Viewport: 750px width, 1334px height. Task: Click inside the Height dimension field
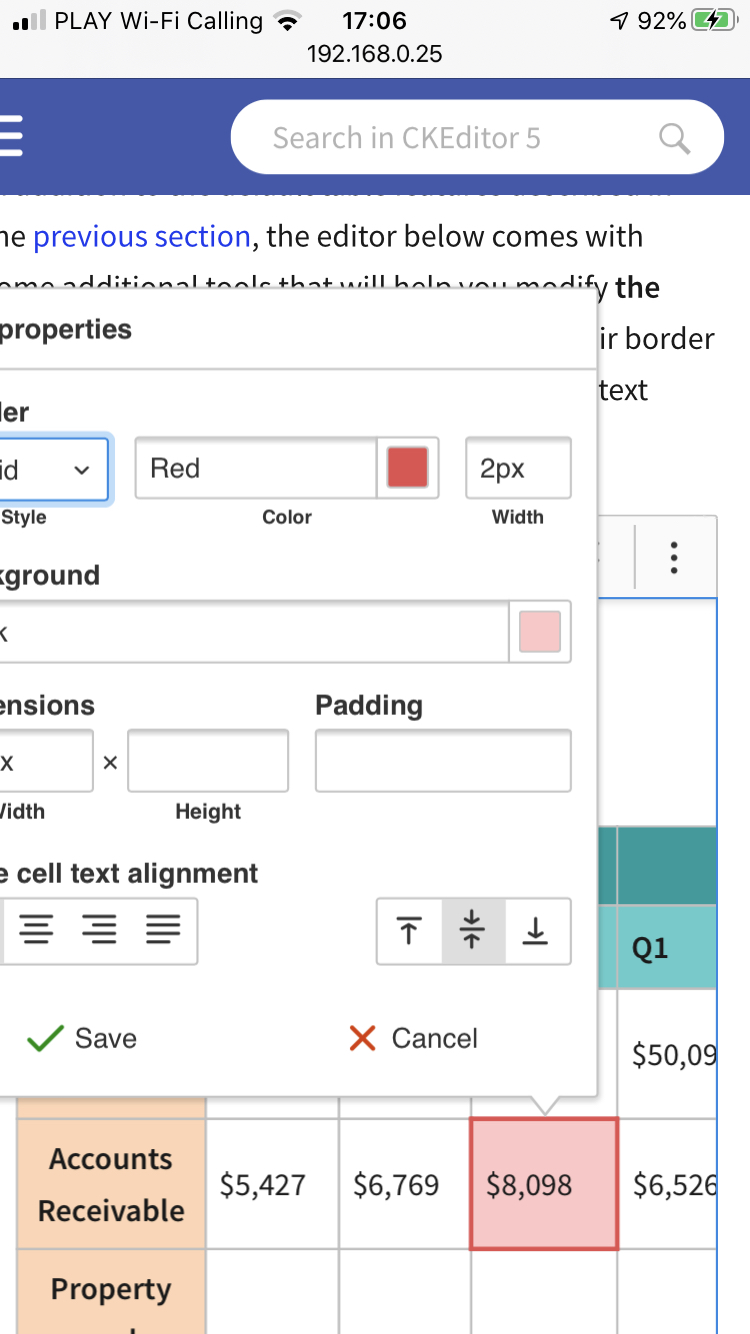pyautogui.click(x=207, y=761)
